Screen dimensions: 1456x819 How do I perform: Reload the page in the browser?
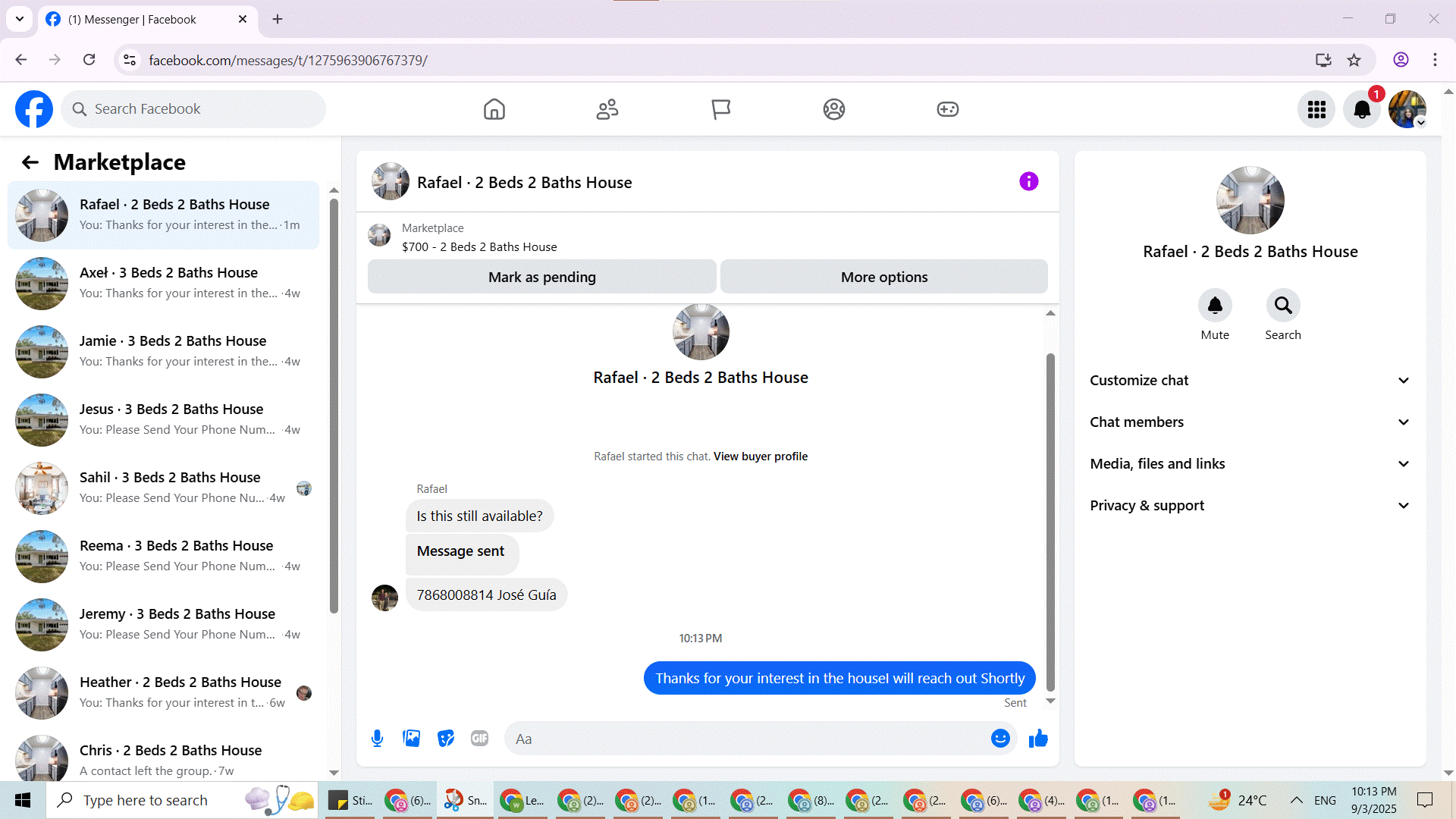89,60
